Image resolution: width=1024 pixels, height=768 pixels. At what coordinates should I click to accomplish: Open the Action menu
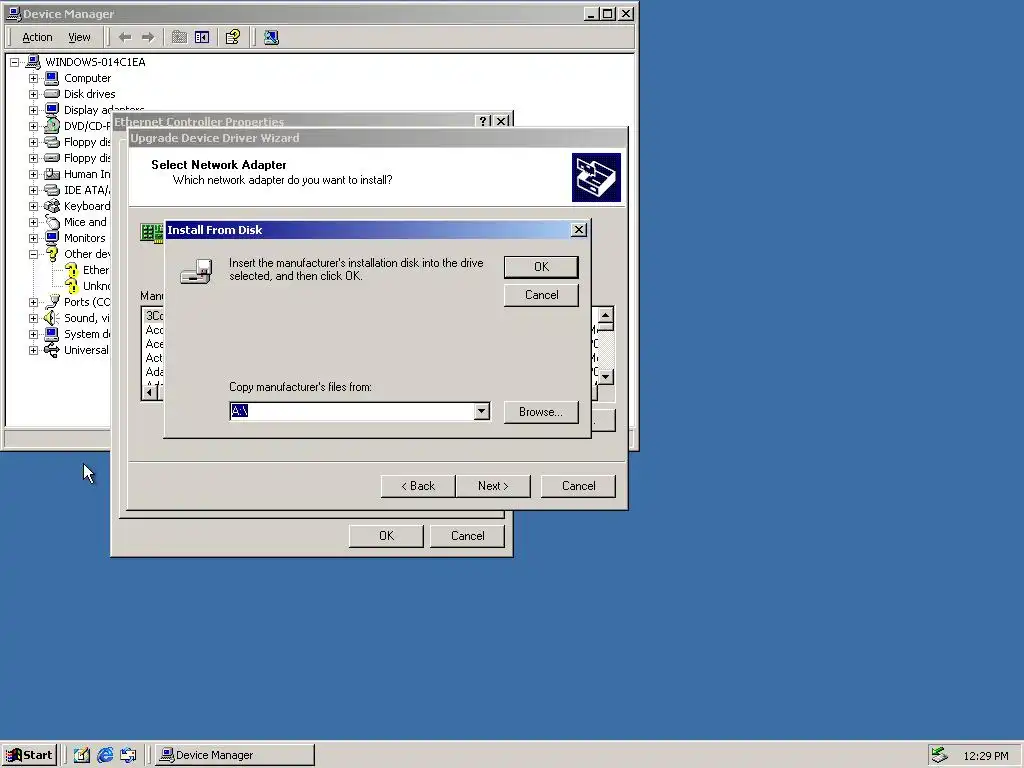pos(37,37)
